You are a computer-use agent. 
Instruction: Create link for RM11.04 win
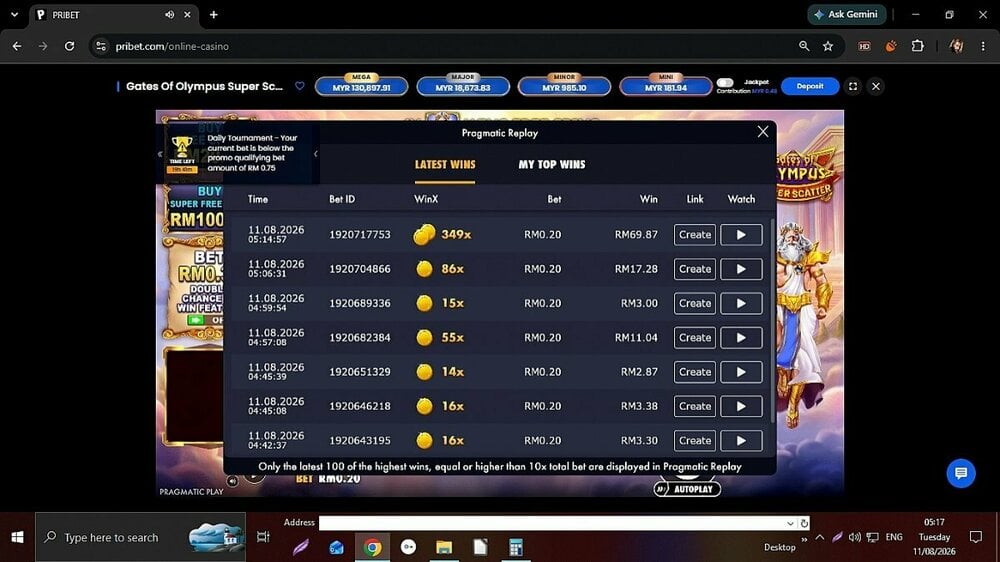695,337
